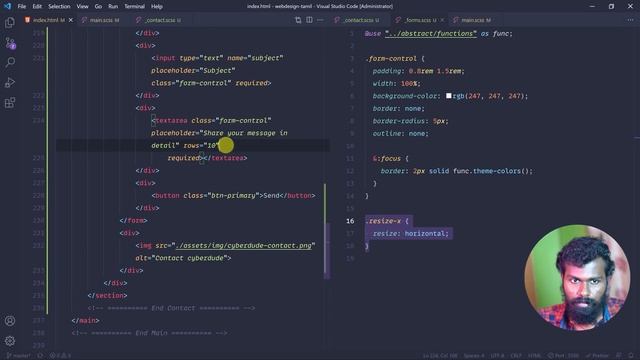Open the Manage gear icon
The width and height of the screenshot is (640, 360).
point(10,340)
